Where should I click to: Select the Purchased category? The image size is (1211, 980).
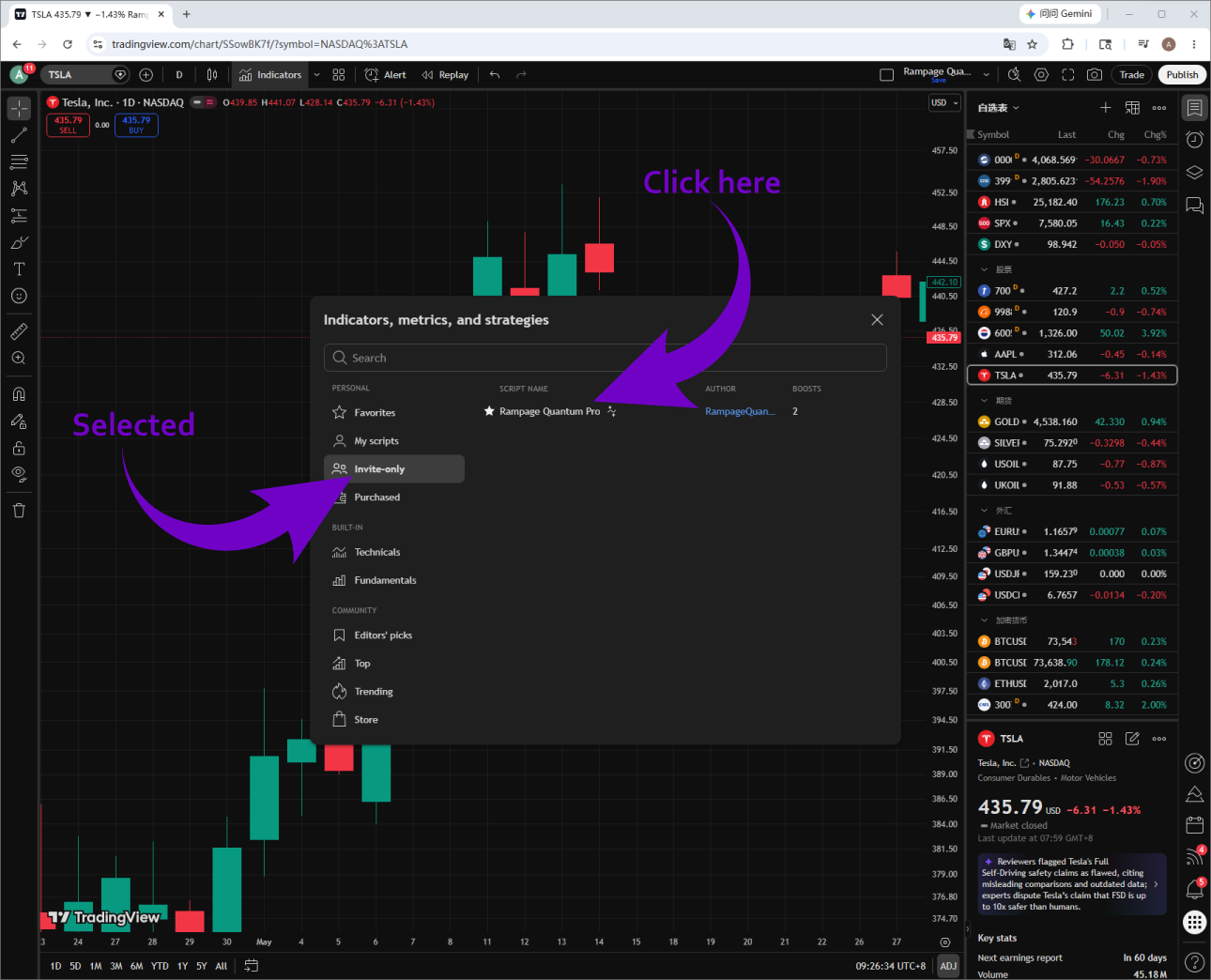(x=394, y=498)
